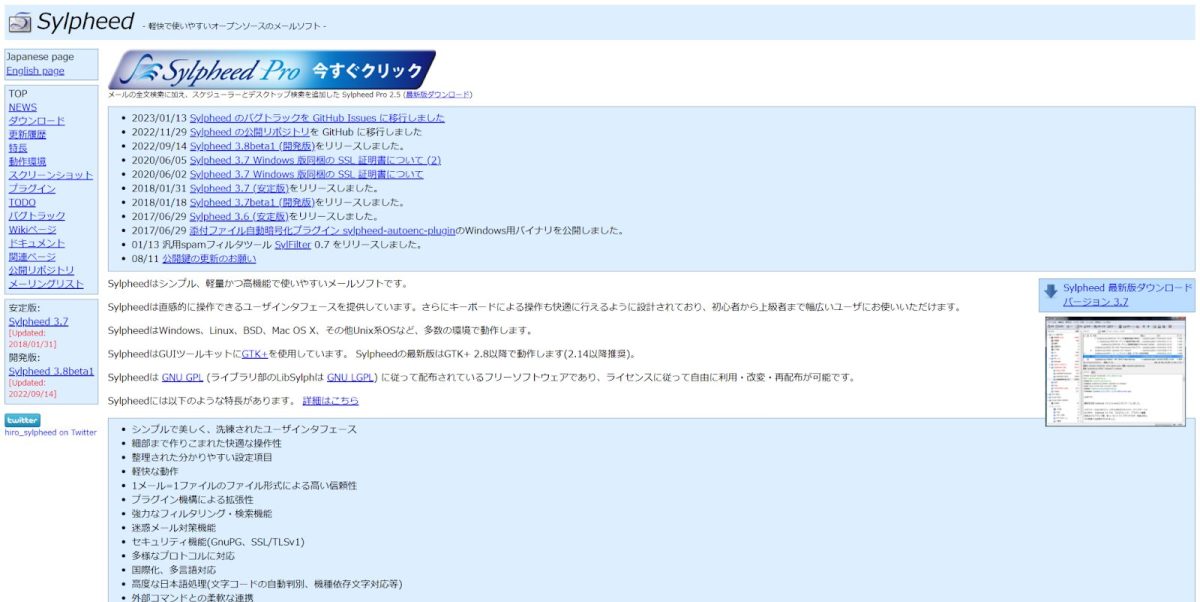Open hiro_sylpheed on Twitter link

coord(51,433)
